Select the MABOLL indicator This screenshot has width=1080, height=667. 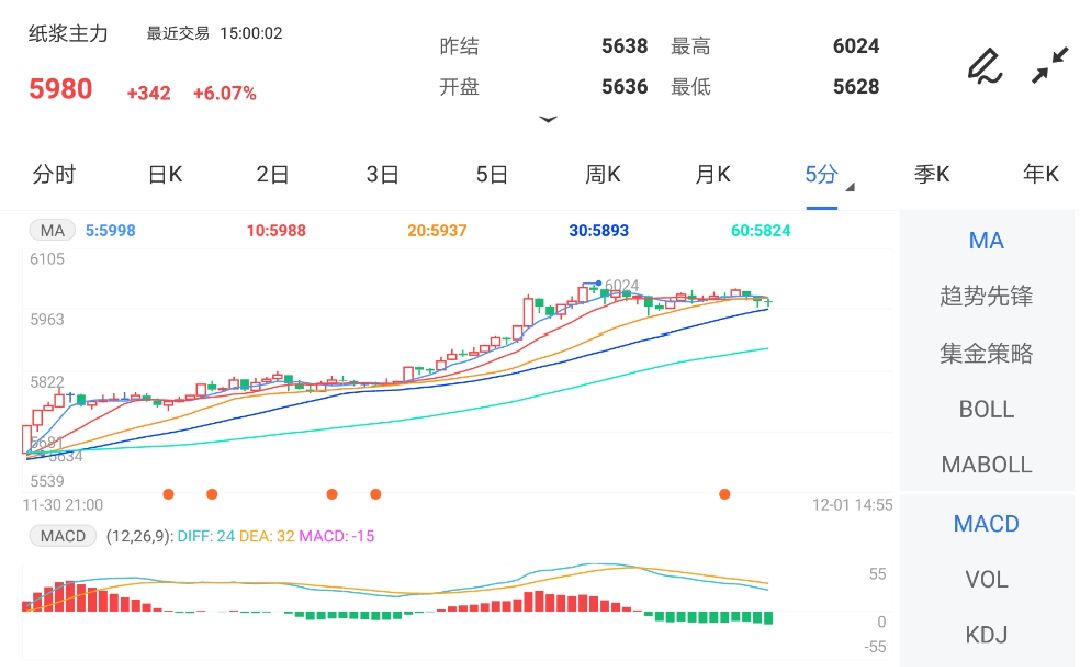pyautogui.click(x=985, y=464)
